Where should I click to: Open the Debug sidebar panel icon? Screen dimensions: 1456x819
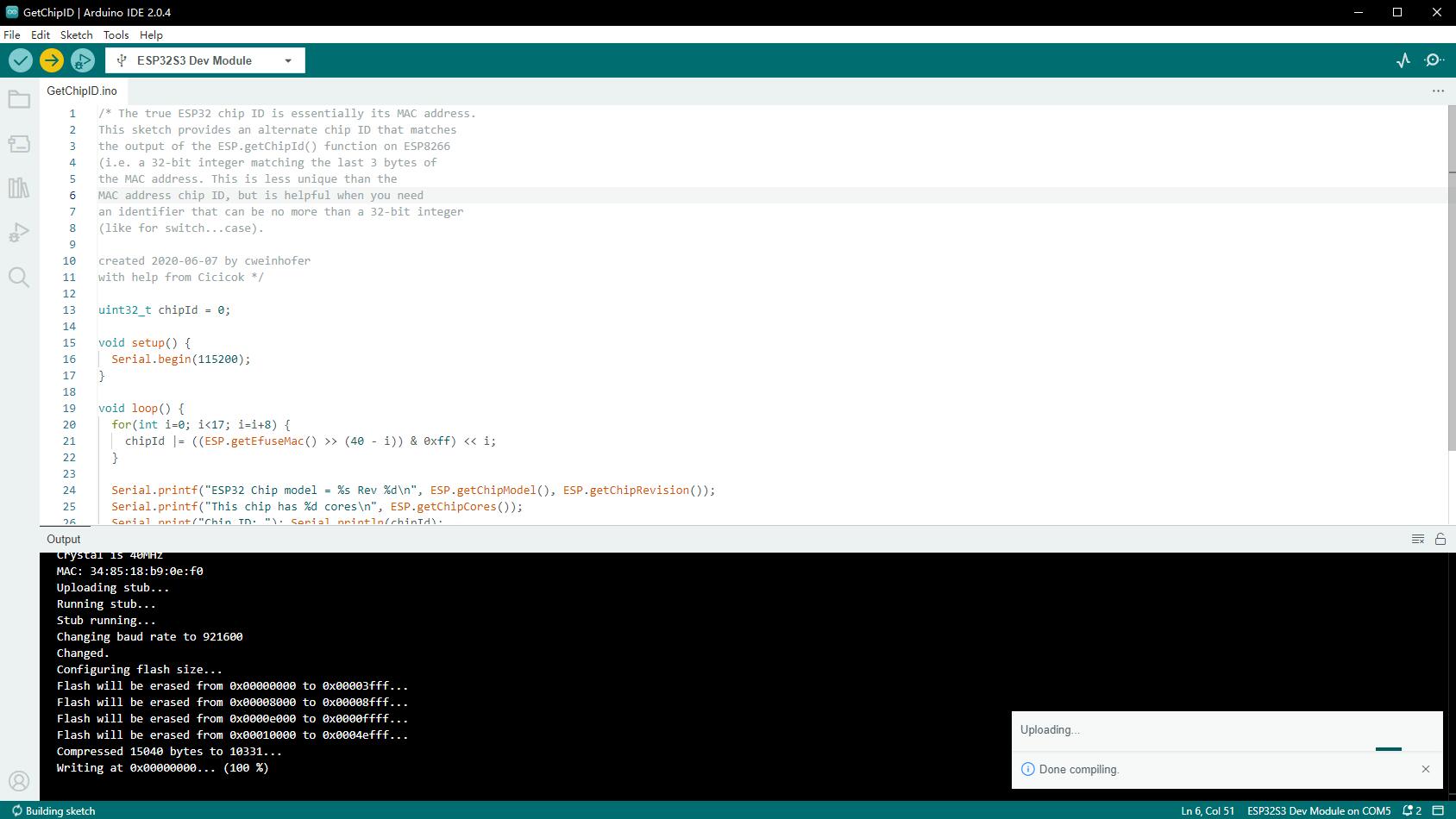coord(19,233)
